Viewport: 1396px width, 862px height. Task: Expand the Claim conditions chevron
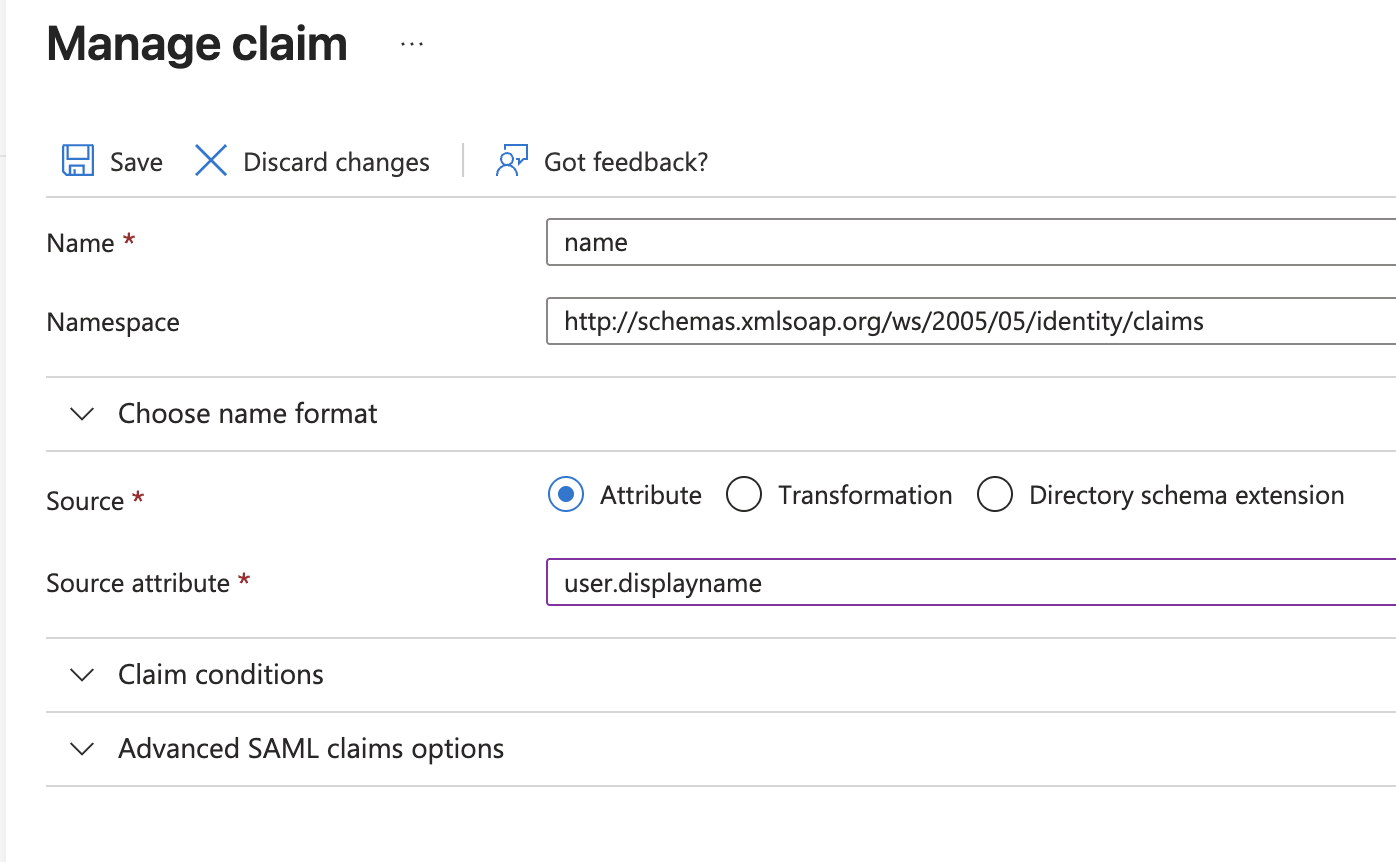point(84,675)
